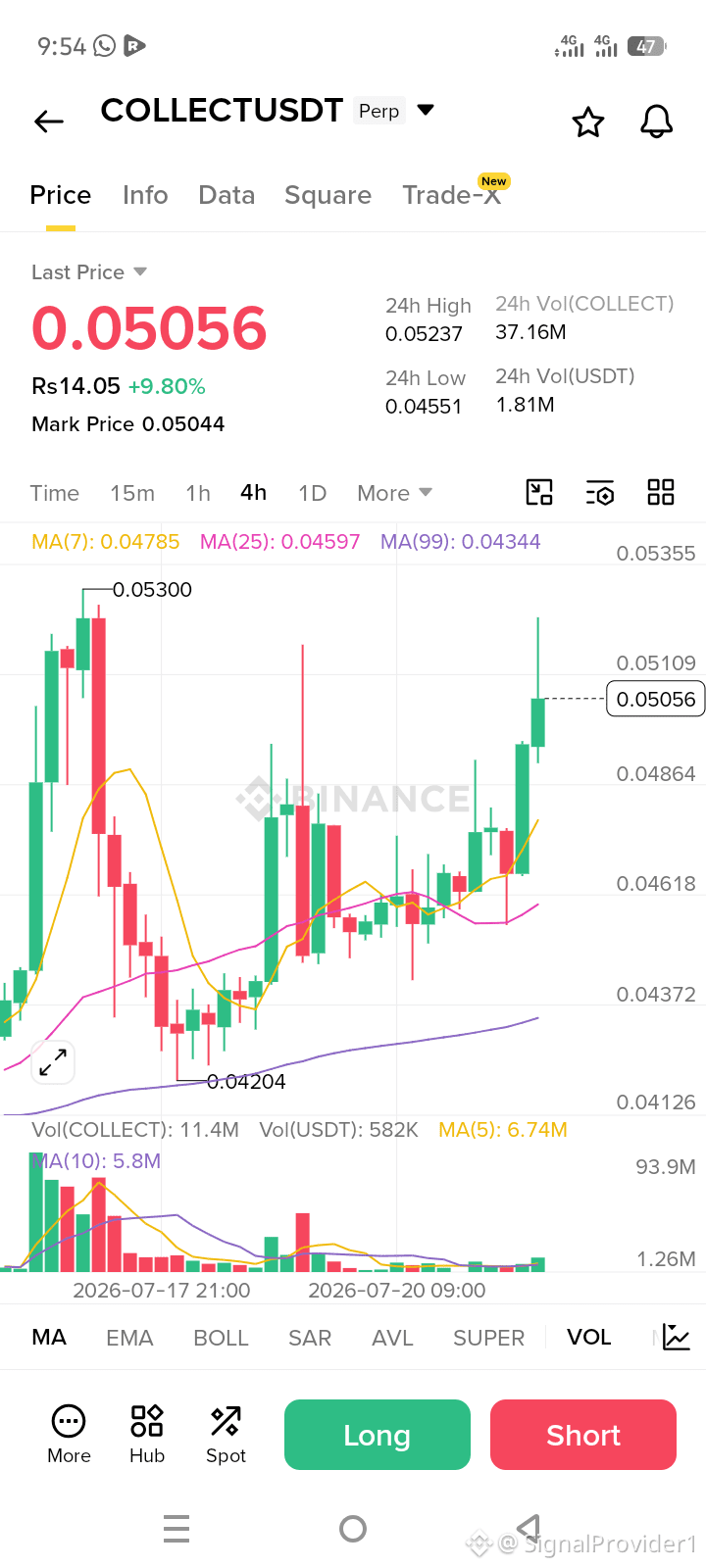
Task: Tap 24h Low value 0.04551
Action: coord(424,407)
